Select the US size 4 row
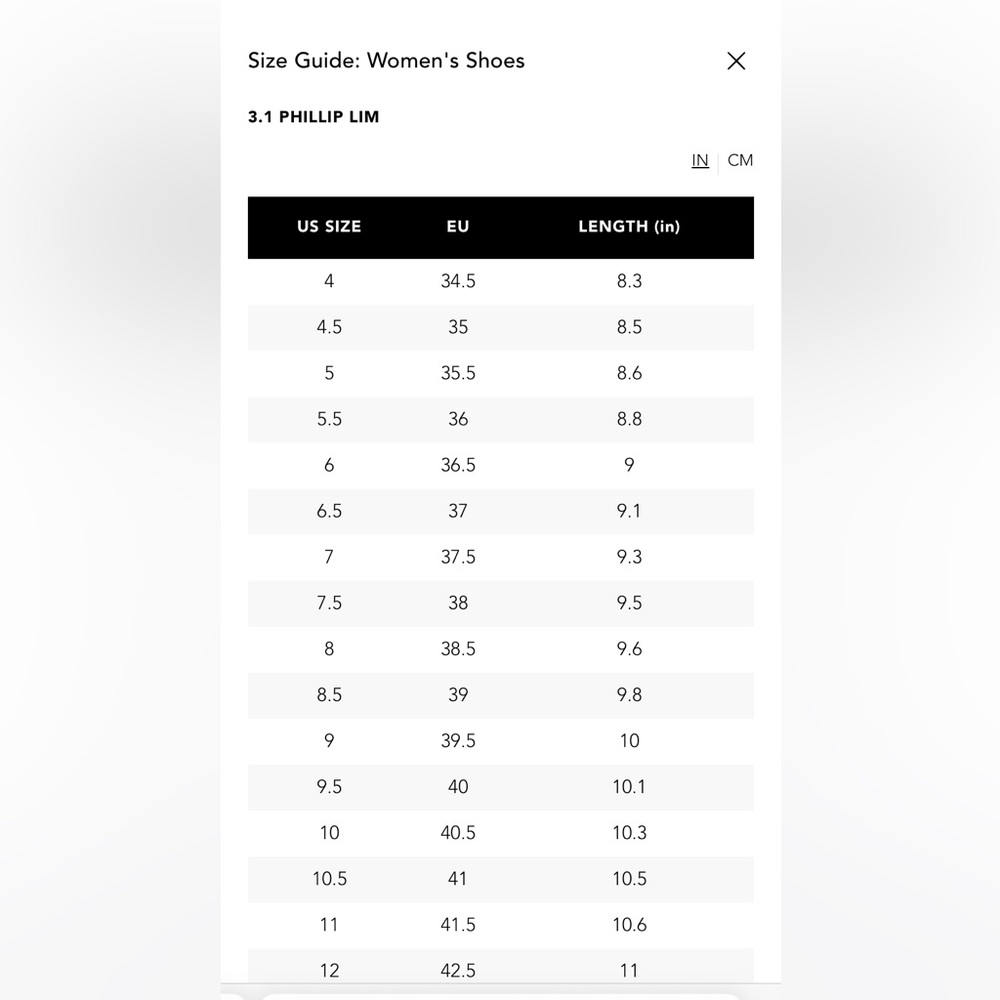Viewport: 1000px width, 1000px height. [x=501, y=281]
